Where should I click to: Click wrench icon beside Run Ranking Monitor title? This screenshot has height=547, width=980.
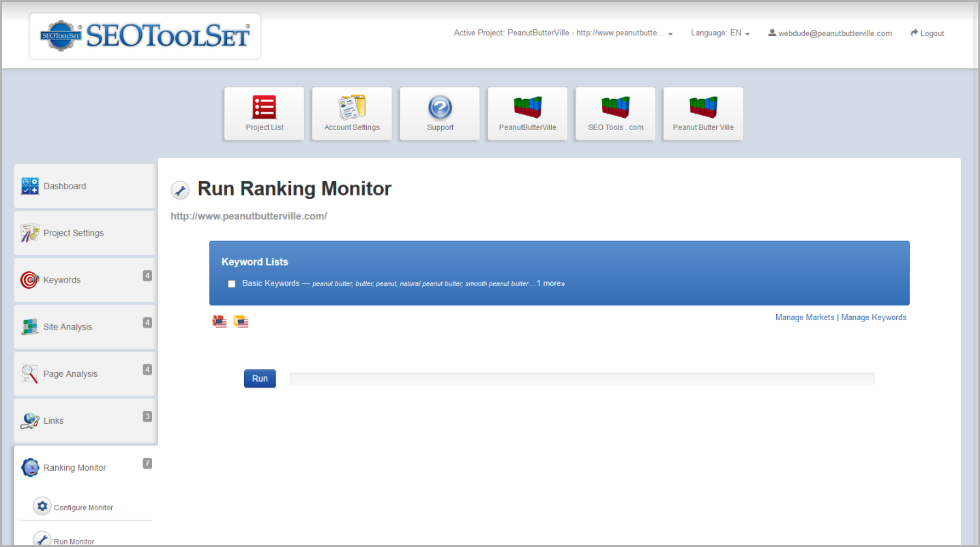click(x=180, y=190)
